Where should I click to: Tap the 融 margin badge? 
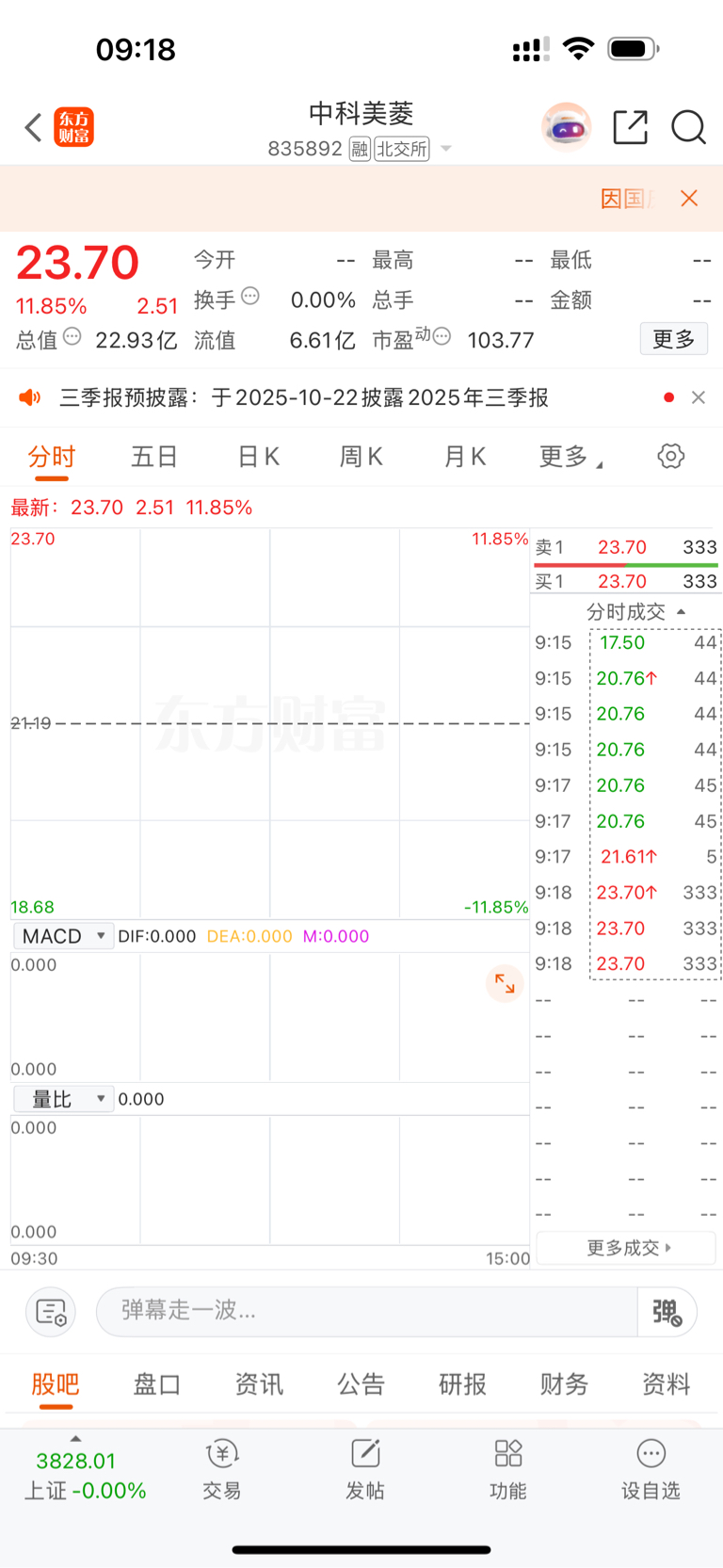(360, 149)
